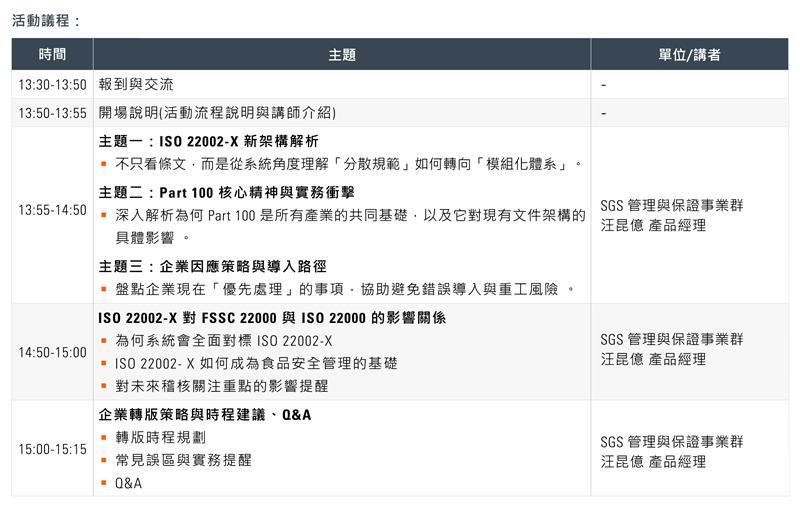
Task: Select the 13:30-13:50 time cell
Action: tap(53, 85)
